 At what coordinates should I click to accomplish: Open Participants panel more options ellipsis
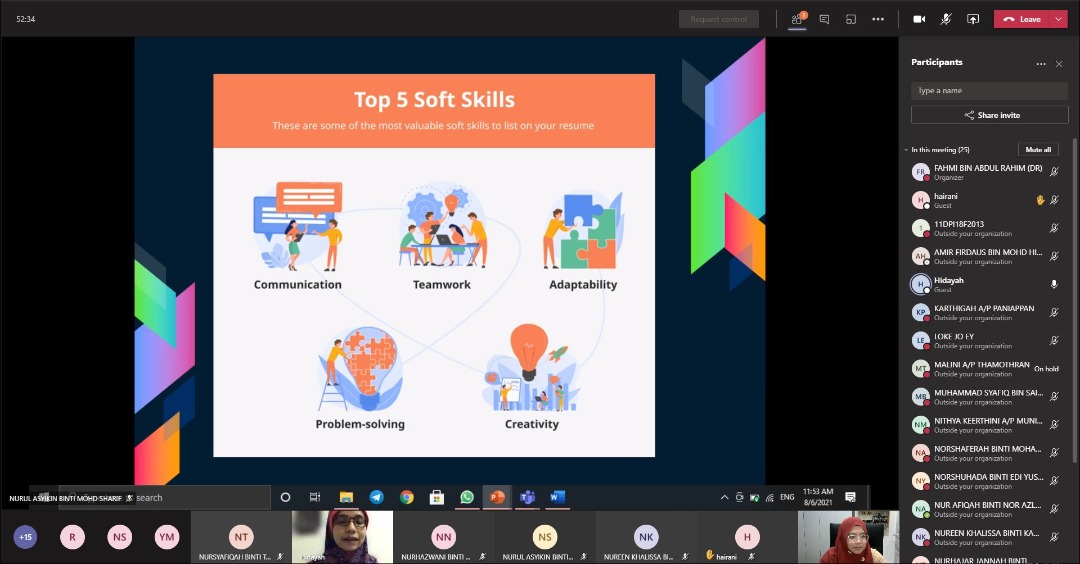(1040, 63)
